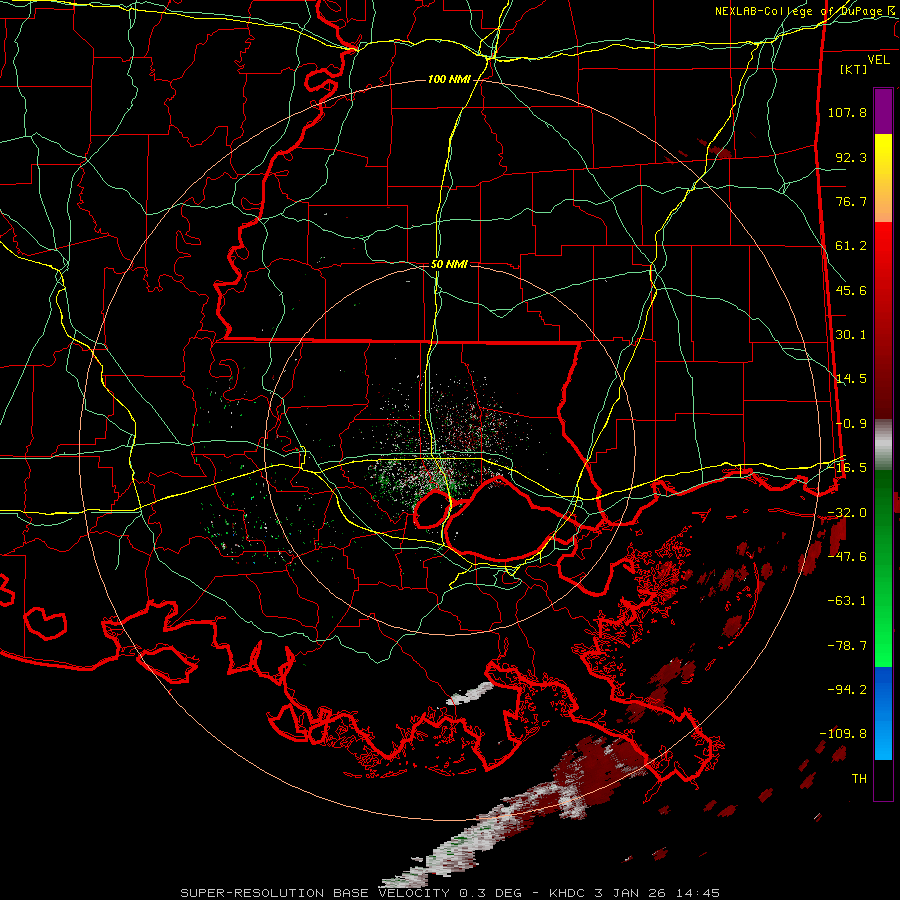The image size is (900, 900).
Task: Click the -78.7 velocity scale value
Action: tap(847, 646)
